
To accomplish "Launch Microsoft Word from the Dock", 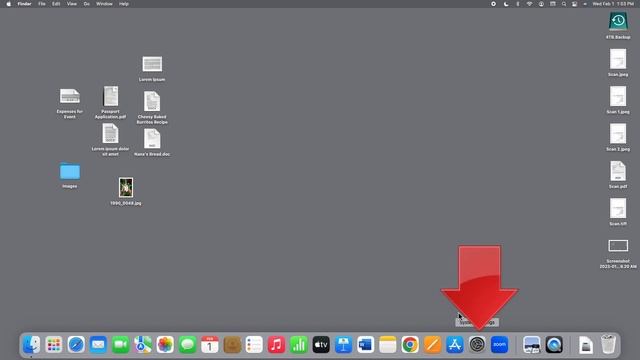I will click(x=365, y=345).
